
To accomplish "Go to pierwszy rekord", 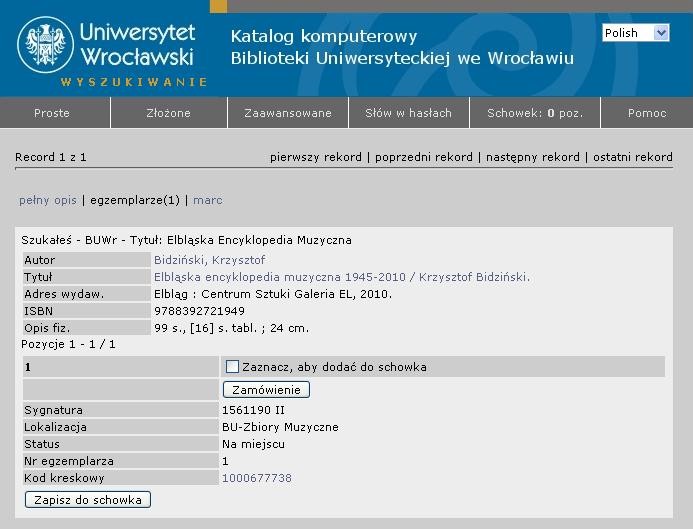I will click(316, 157).
